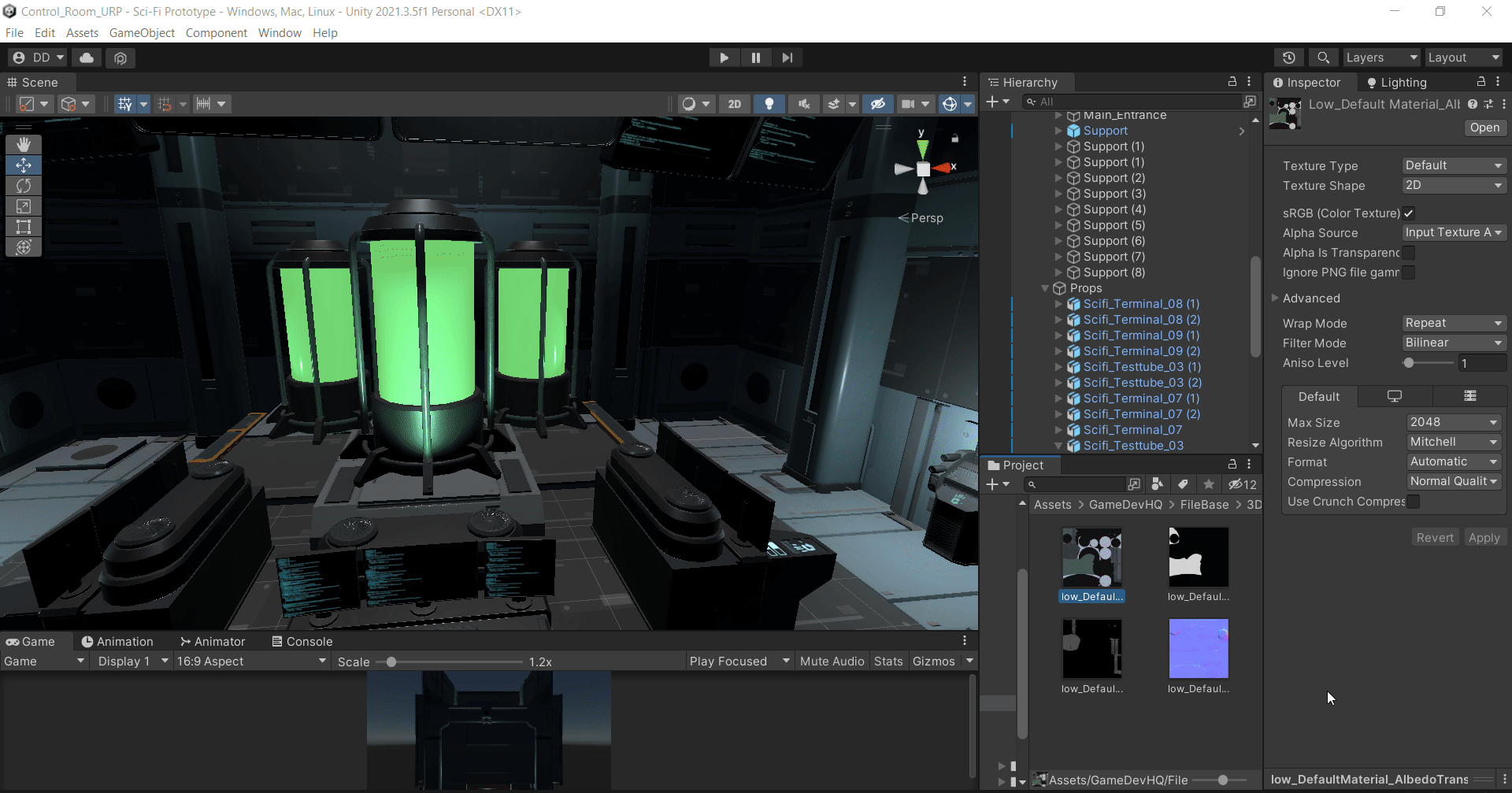Select the Scale tool
The width and height of the screenshot is (1512, 793).
(x=24, y=206)
